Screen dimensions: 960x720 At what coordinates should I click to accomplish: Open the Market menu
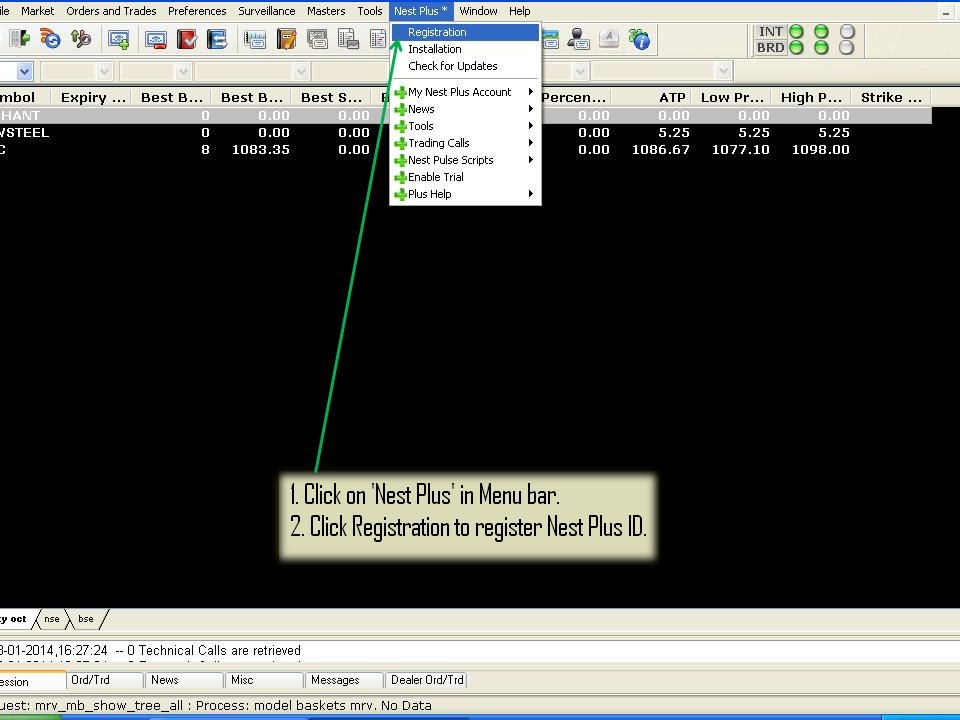(37, 11)
